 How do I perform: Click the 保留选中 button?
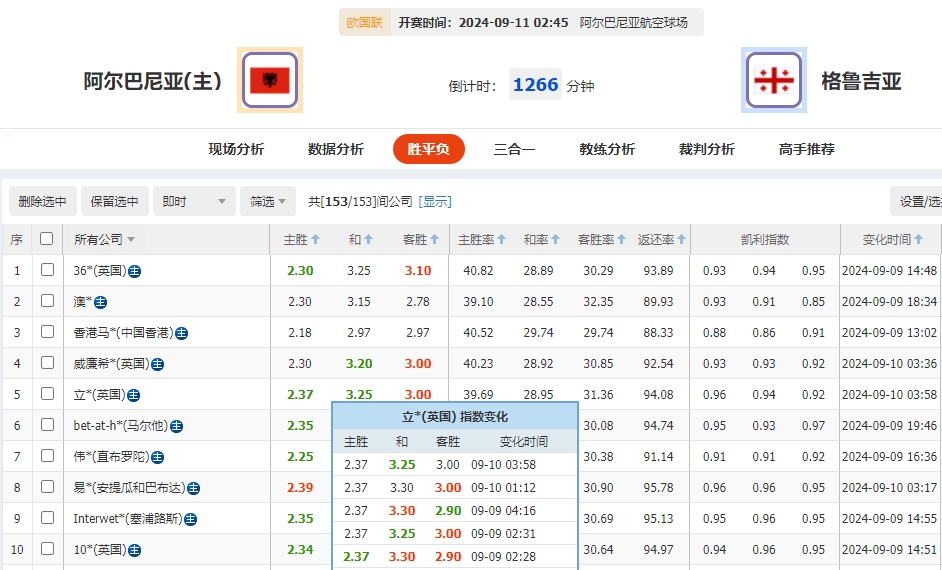pos(115,201)
